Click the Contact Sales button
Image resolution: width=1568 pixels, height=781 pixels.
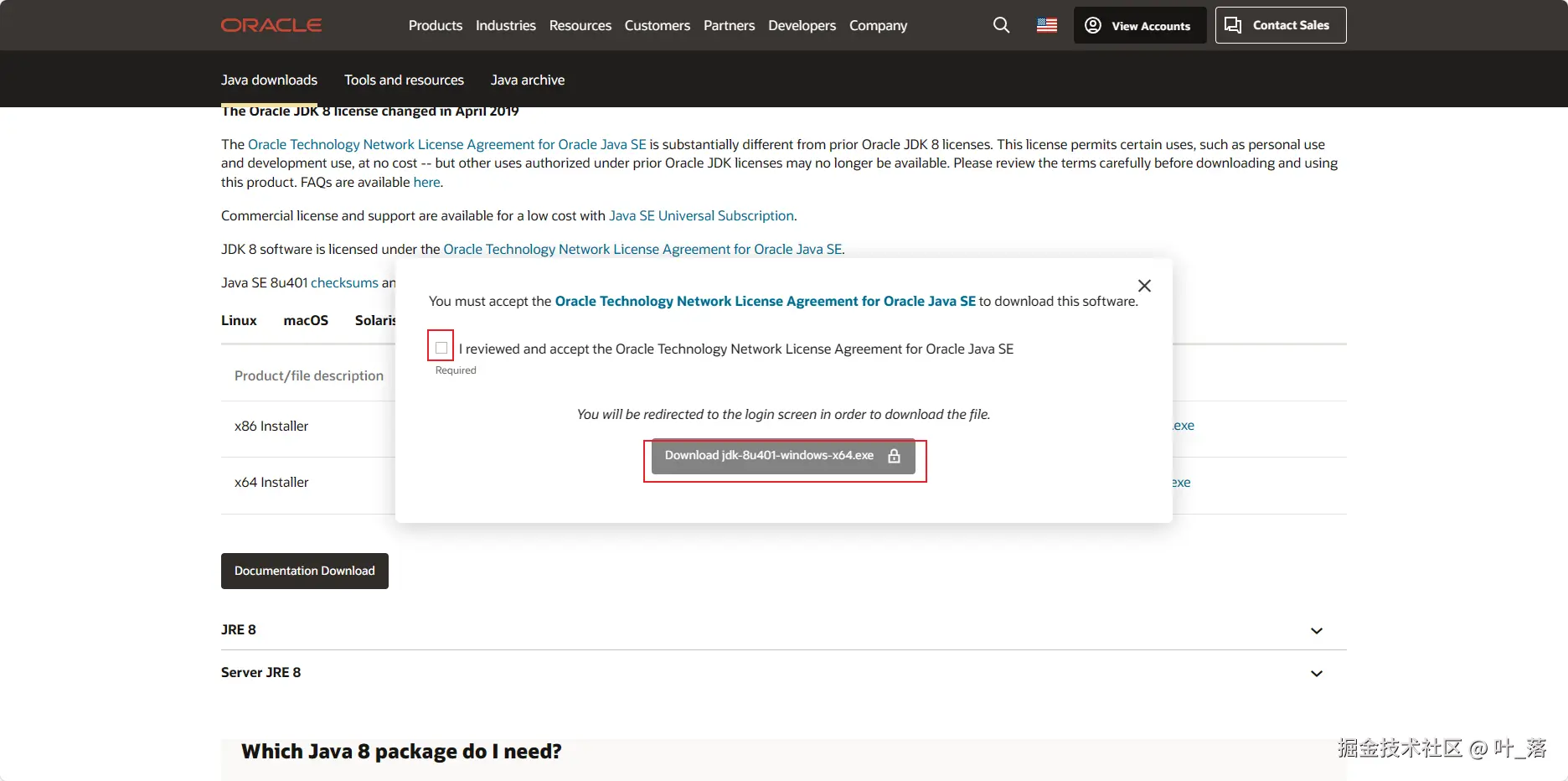click(1281, 25)
